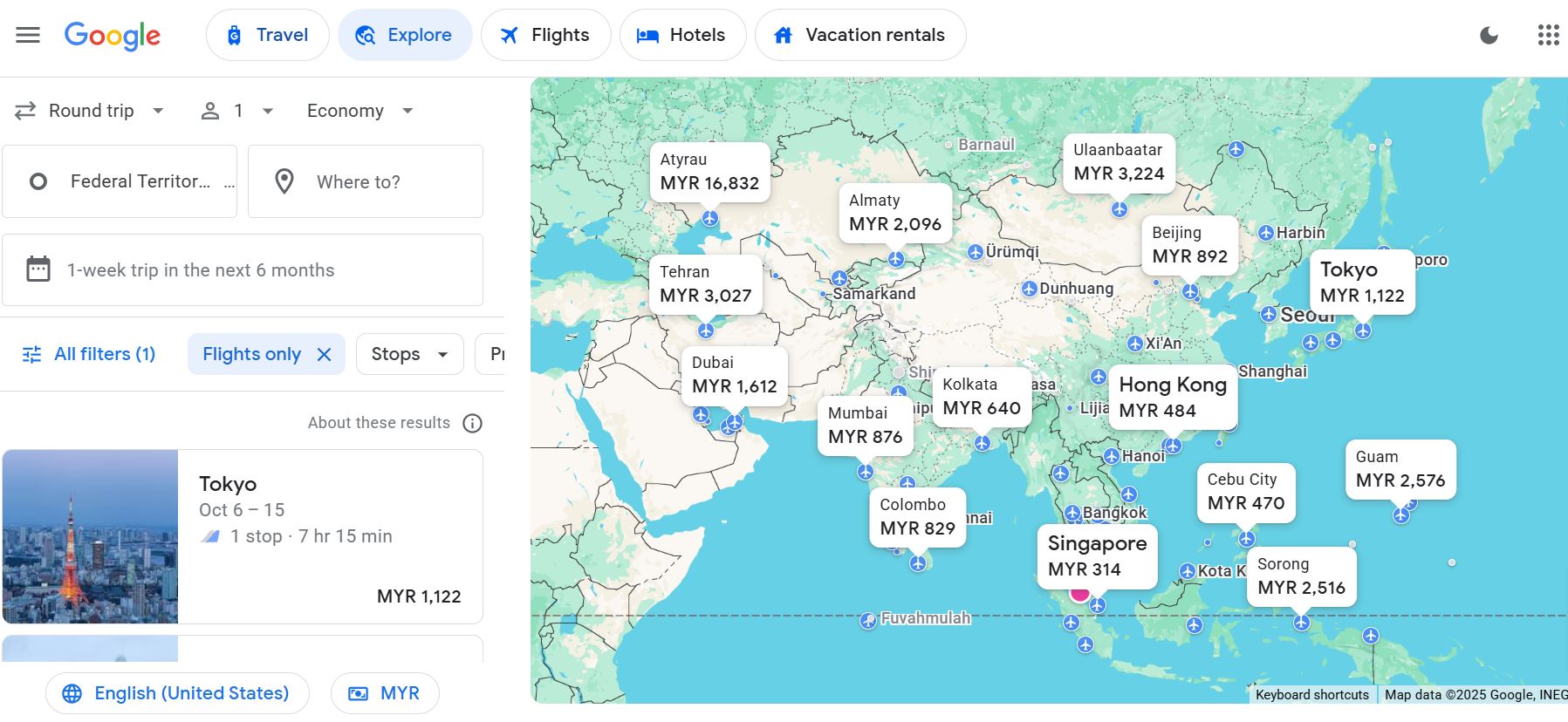Switch to the Explore tab

[405, 35]
